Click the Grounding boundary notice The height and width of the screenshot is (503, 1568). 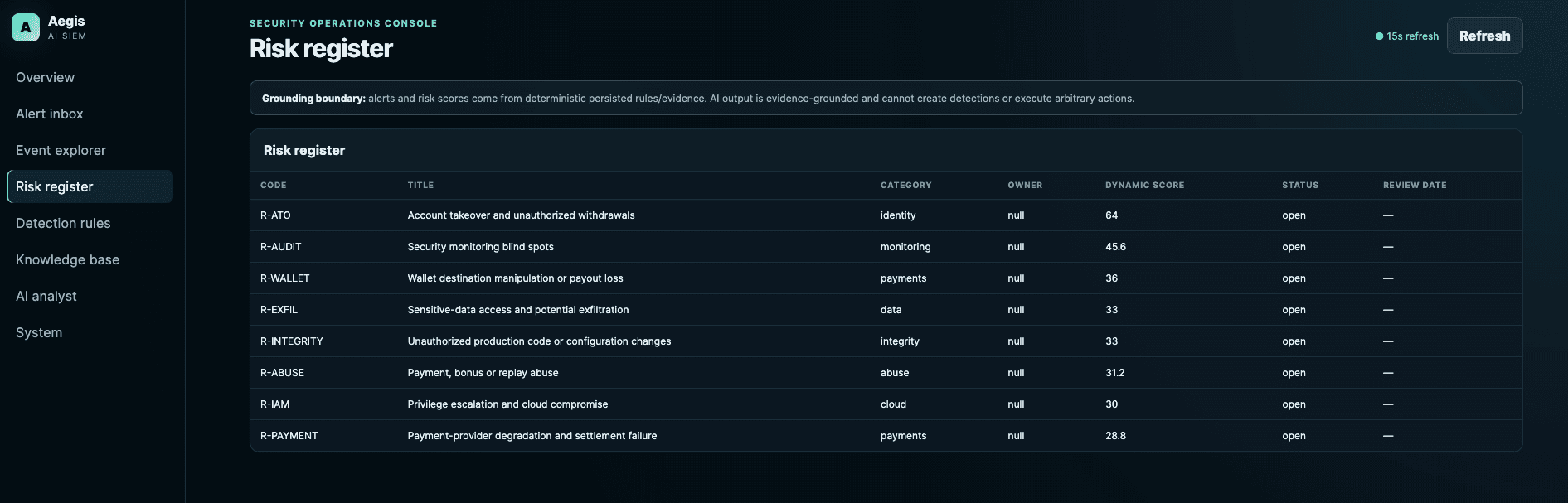886,98
